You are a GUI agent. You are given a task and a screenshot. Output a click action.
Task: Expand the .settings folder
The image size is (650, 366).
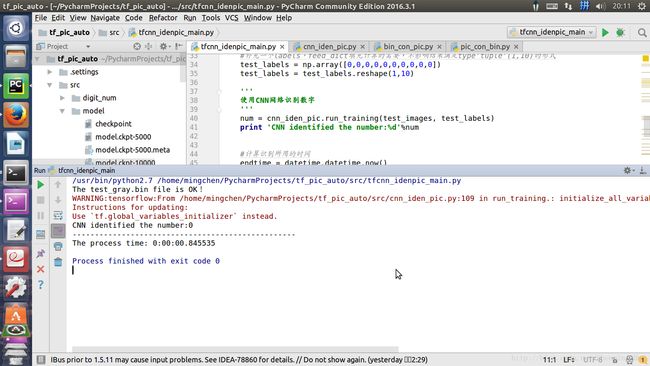click(50, 72)
